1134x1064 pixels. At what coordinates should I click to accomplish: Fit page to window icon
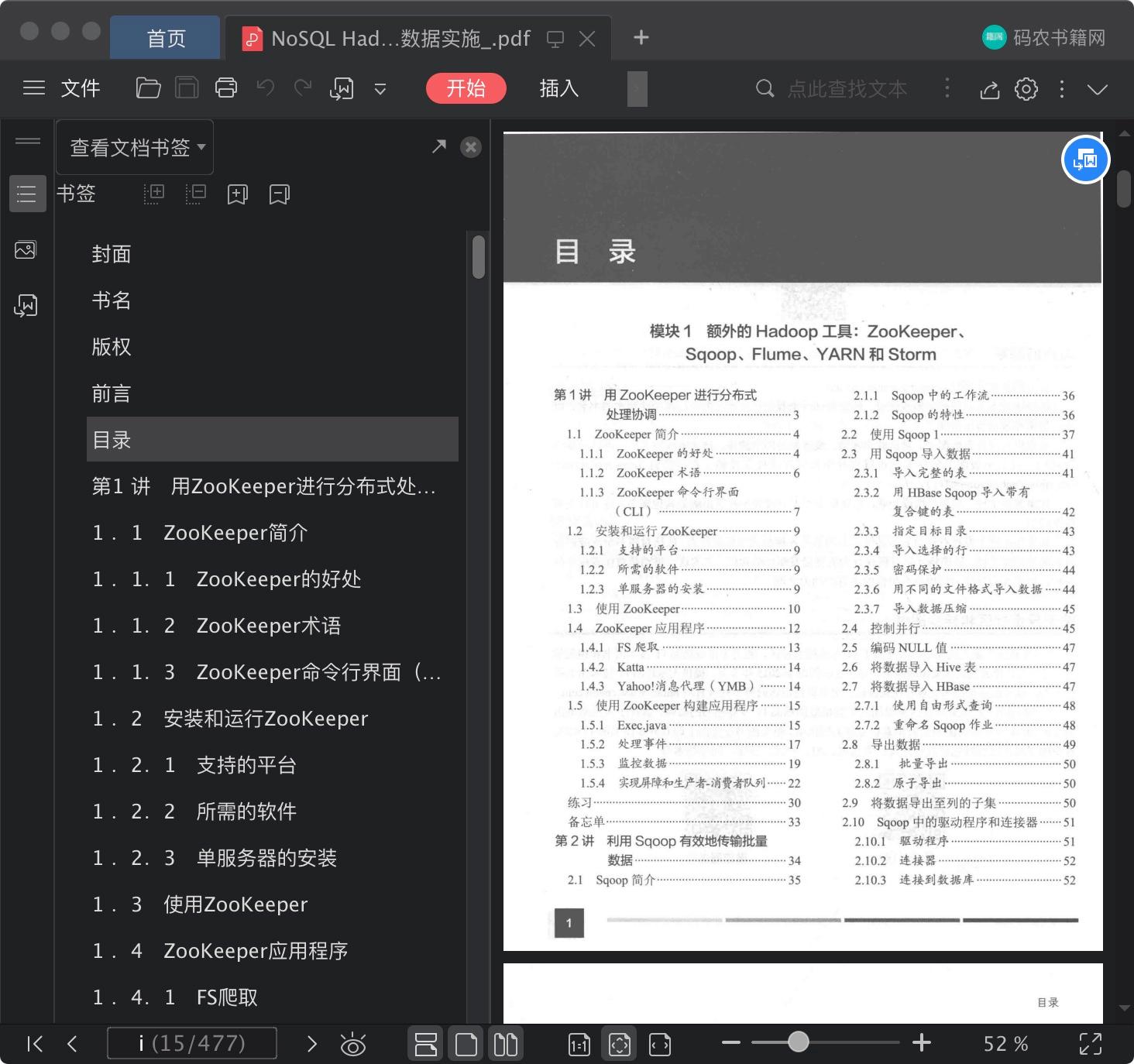[x=619, y=1044]
